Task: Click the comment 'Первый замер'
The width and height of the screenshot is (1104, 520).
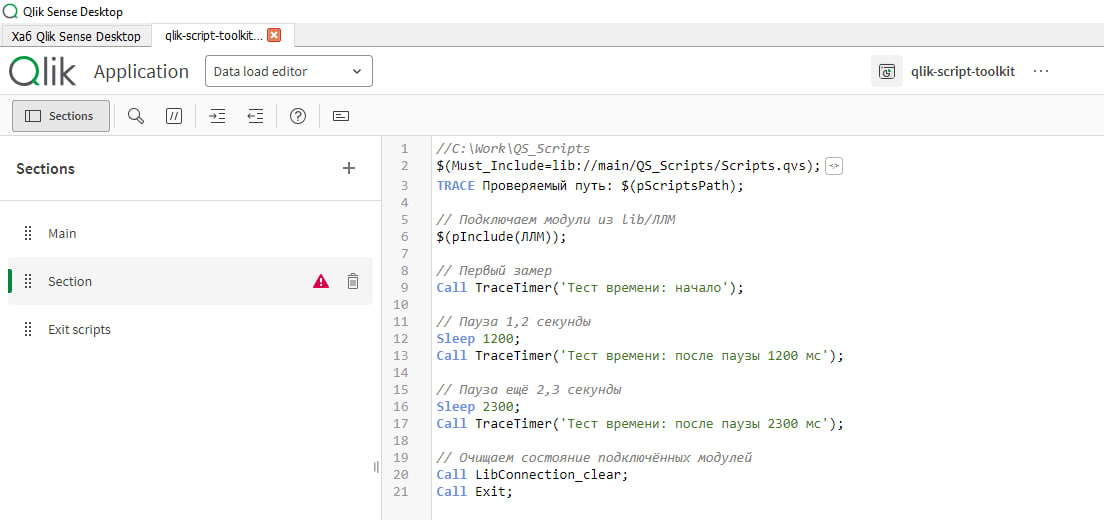Action: [x=494, y=271]
